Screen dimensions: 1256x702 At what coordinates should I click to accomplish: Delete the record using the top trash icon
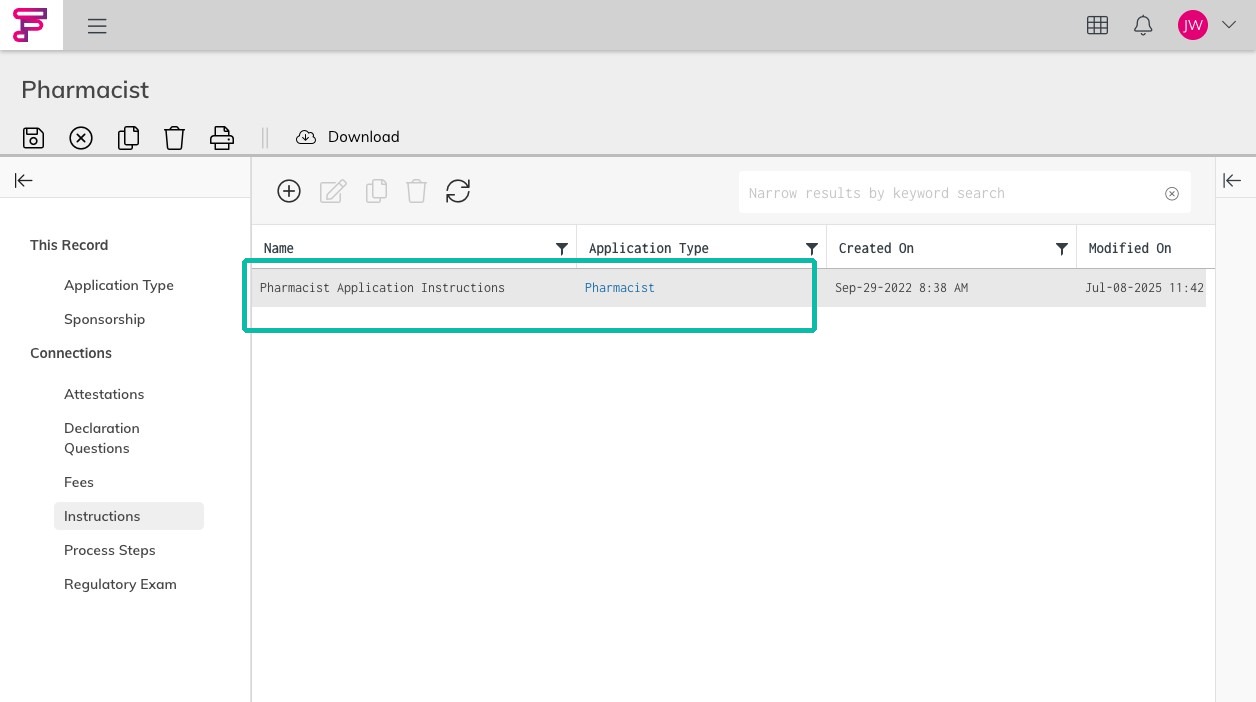pyautogui.click(x=175, y=138)
